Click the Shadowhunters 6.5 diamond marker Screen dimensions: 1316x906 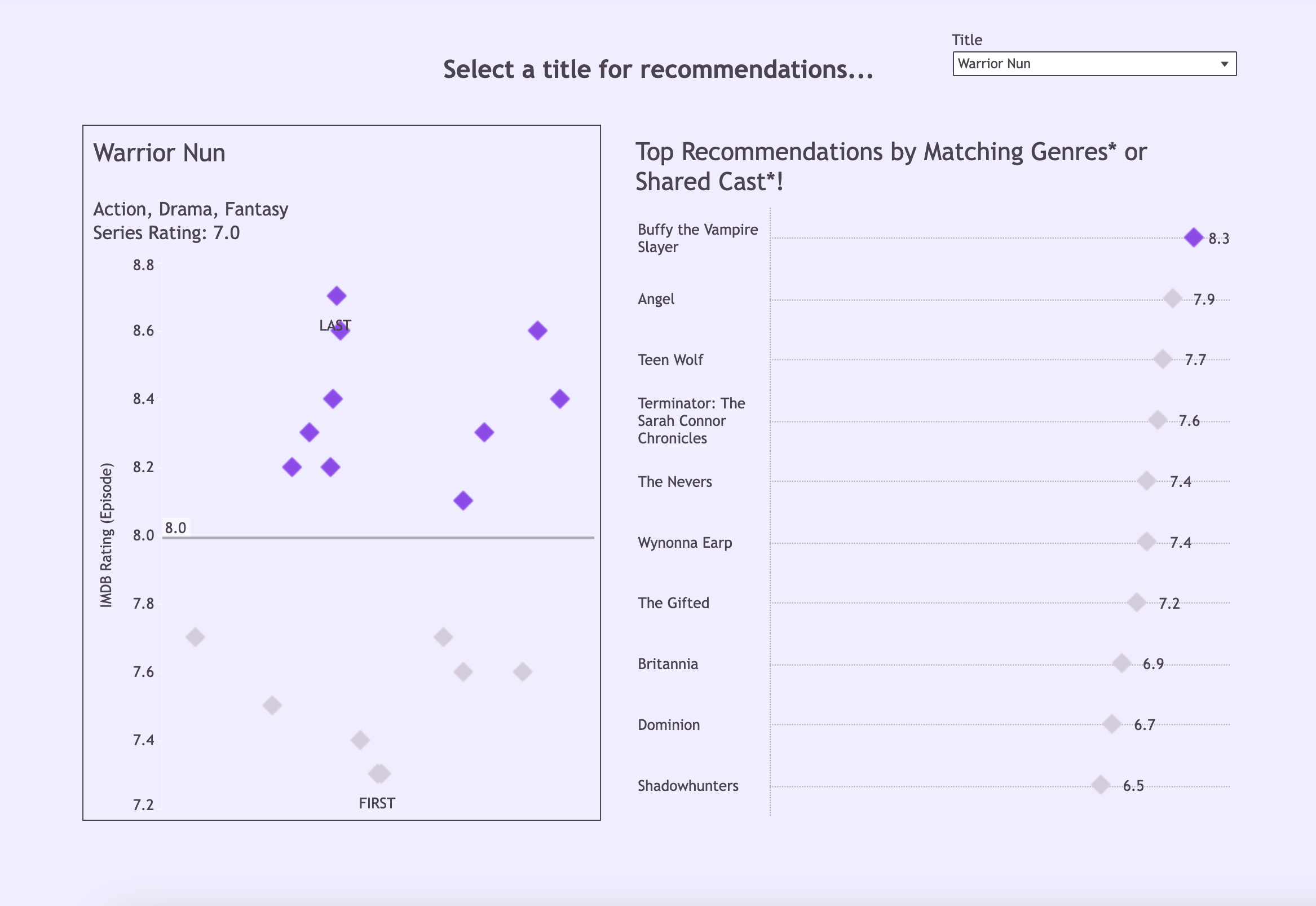point(1101,785)
